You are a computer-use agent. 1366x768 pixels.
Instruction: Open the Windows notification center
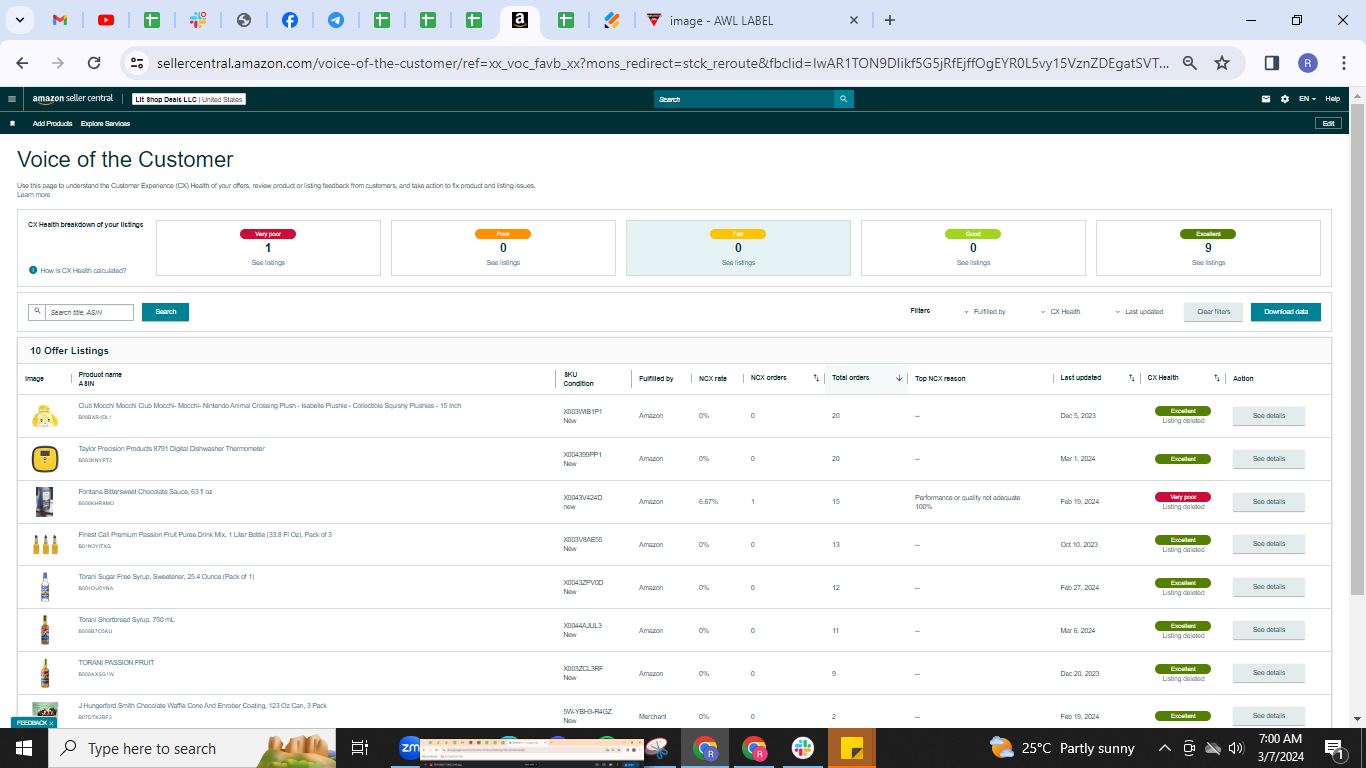(x=1334, y=748)
